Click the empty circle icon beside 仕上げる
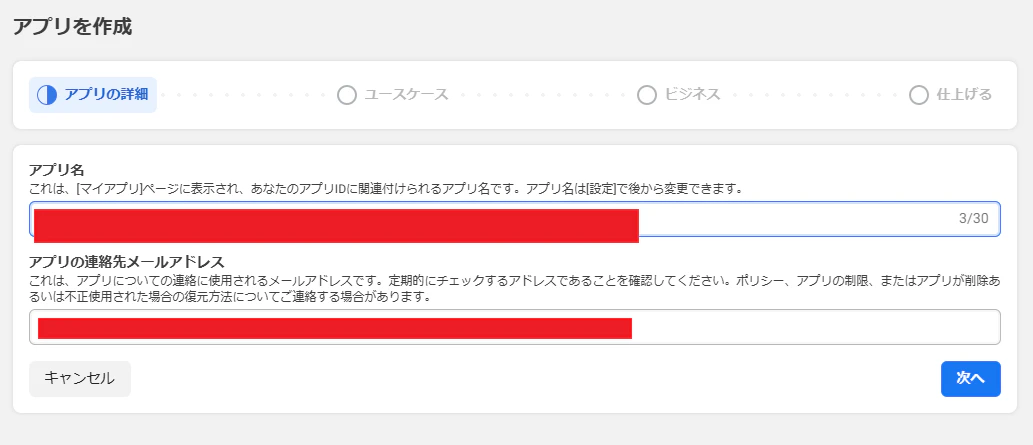This screenshot has width=1033, height=445. pyautogui.click(x=919, y=95)
